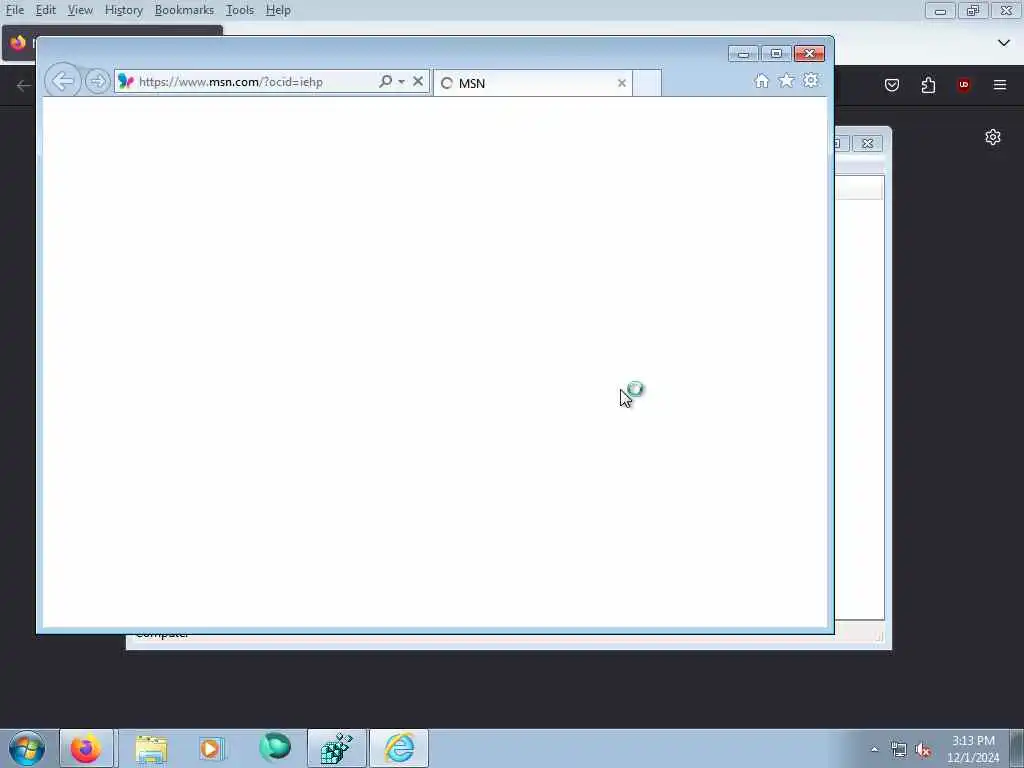Click Firefox Save to Pocket icon

point(891,85)
